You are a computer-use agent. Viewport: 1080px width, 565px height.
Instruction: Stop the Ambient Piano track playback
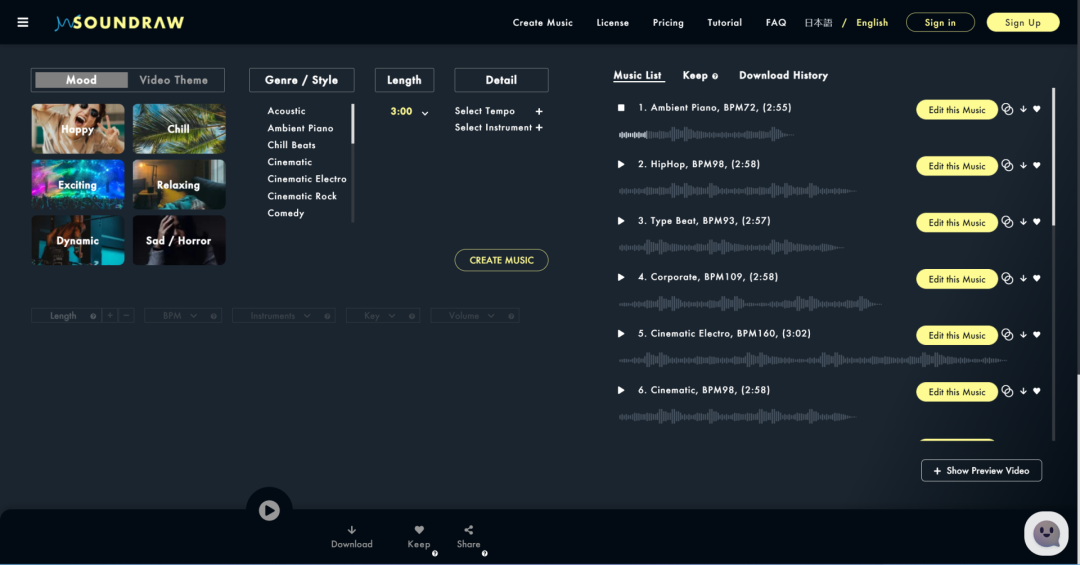(x=621, y=107)
